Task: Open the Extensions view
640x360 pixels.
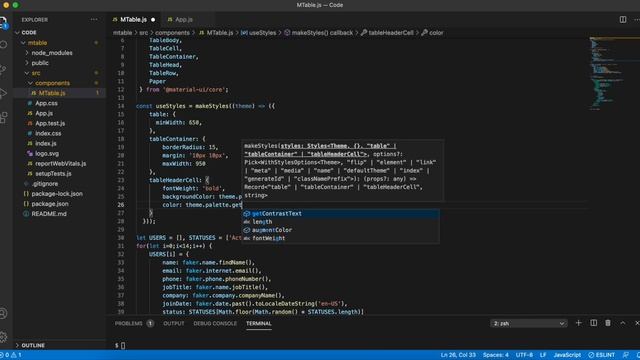Action: 4,118
